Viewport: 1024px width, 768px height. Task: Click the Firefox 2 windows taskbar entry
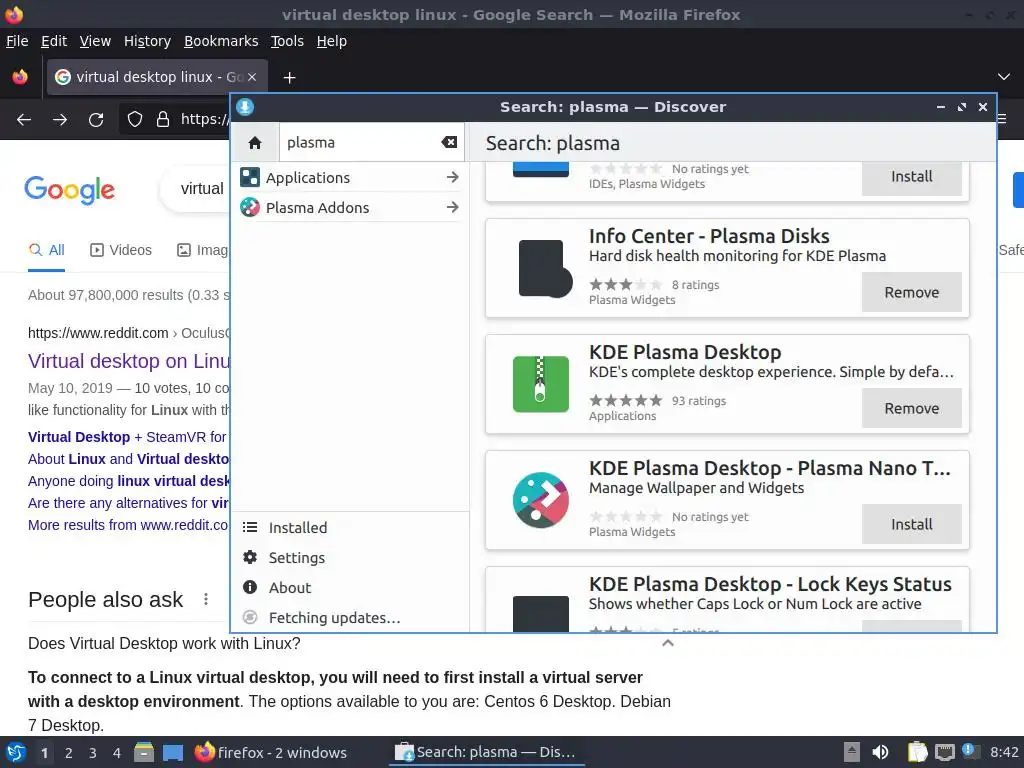coord(271,752)
